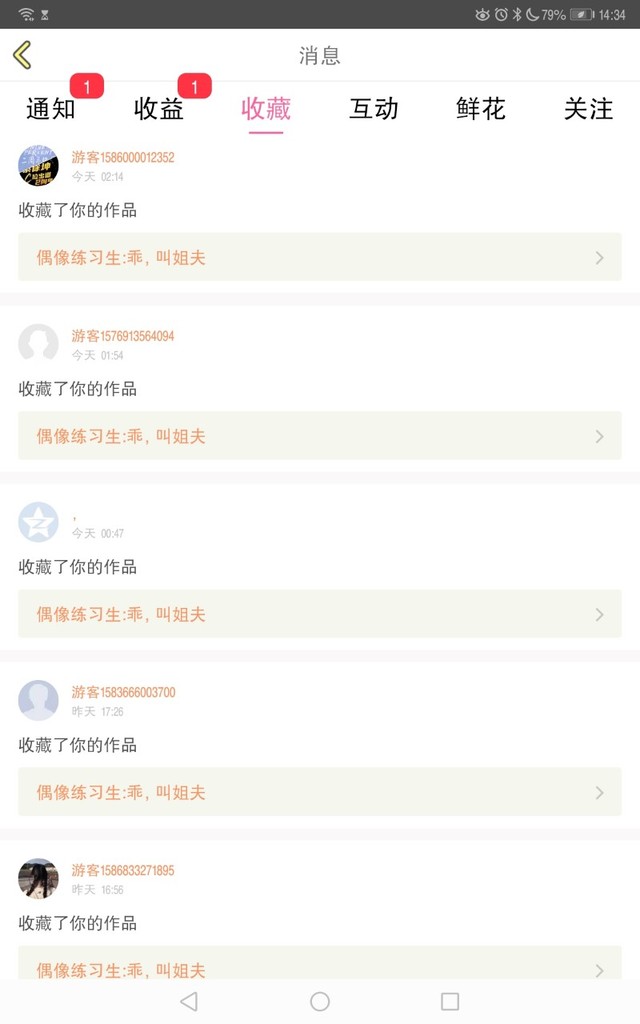Expand chevron on first 偶像练习生 card
The image size is (640, 1024).
pos(600,258)
